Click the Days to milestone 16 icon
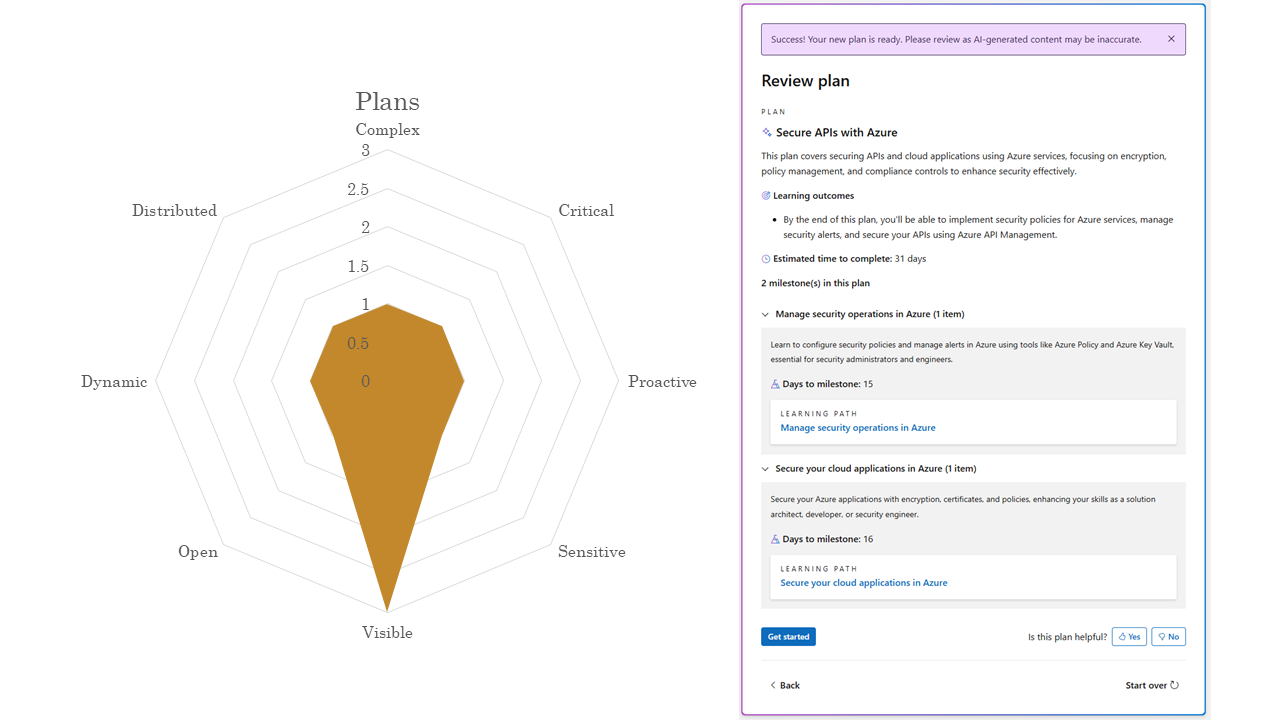 [775, 539]
